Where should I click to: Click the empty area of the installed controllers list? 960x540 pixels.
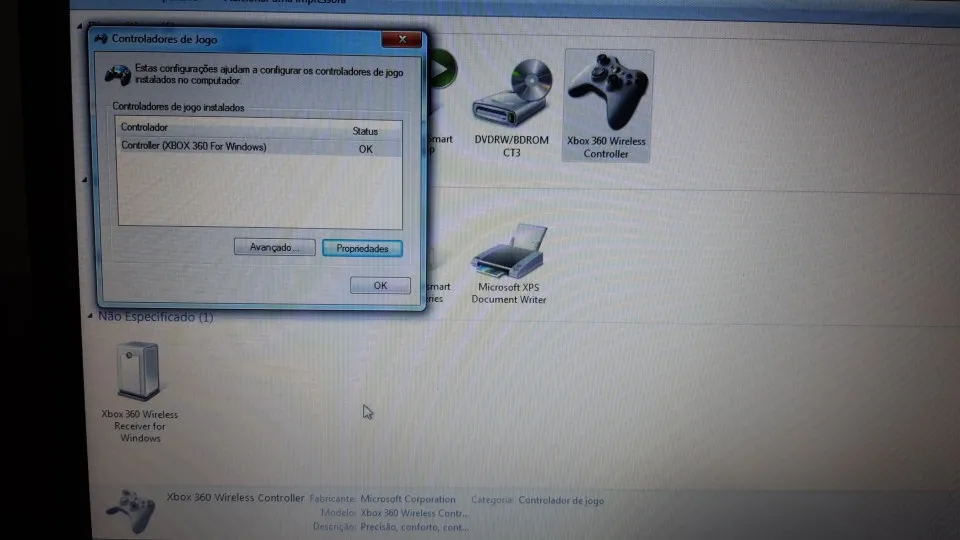point(260,191)
